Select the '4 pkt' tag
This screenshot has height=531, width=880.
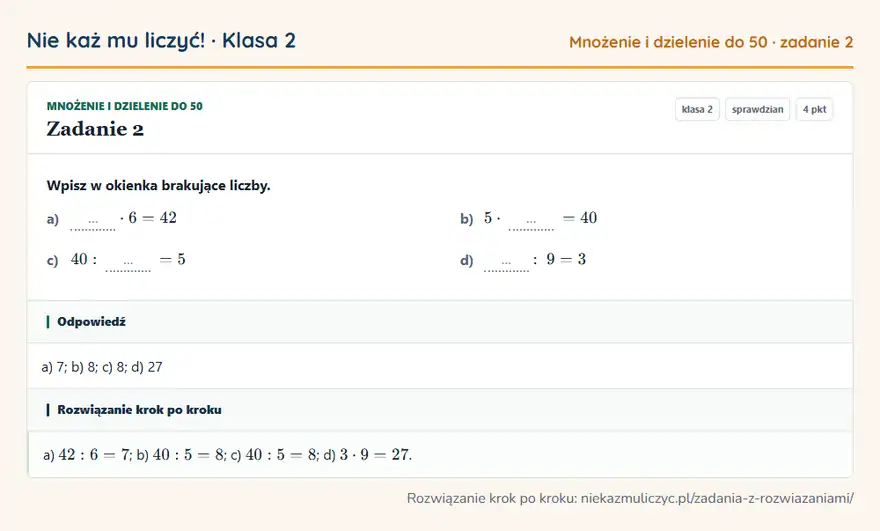(x=814, y=109)
